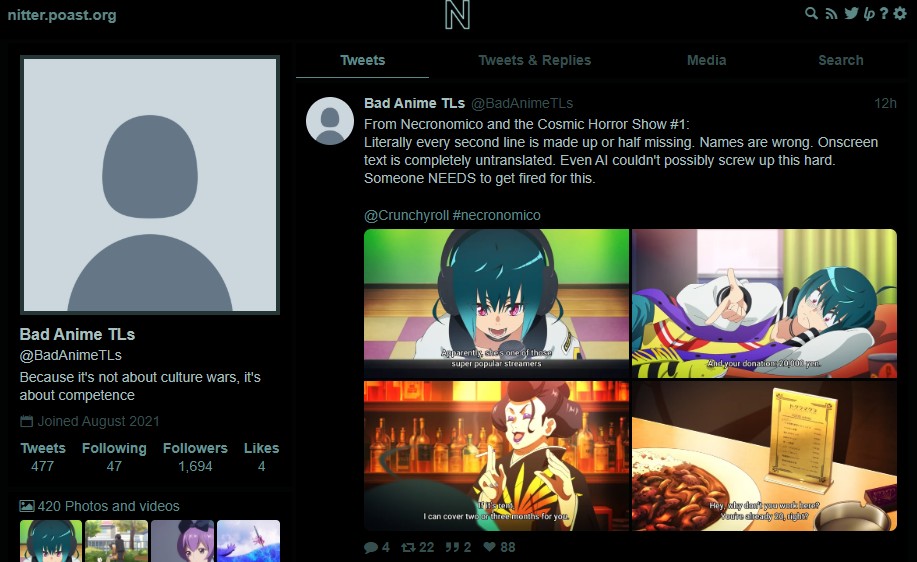Click the Followers label in profile stats
917x562 pixels.
(195, 448)
